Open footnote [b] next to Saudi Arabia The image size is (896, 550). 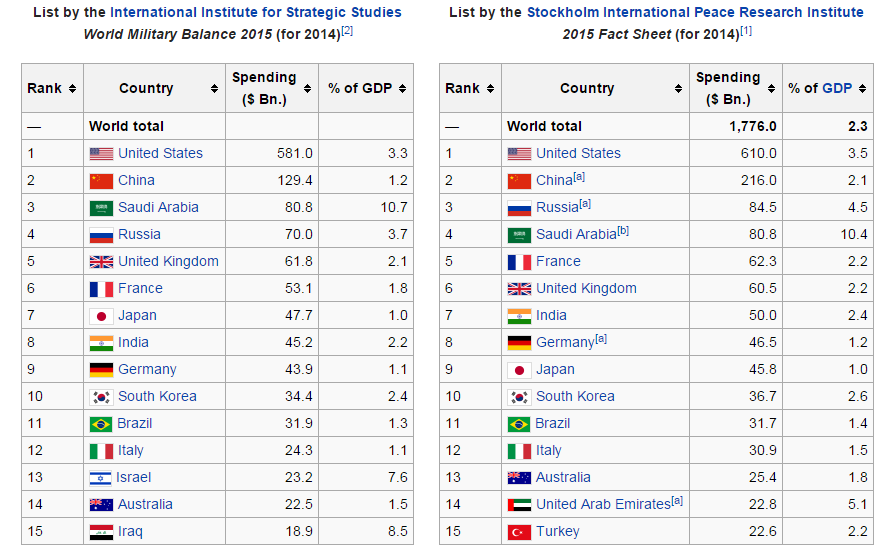point(623,231)
